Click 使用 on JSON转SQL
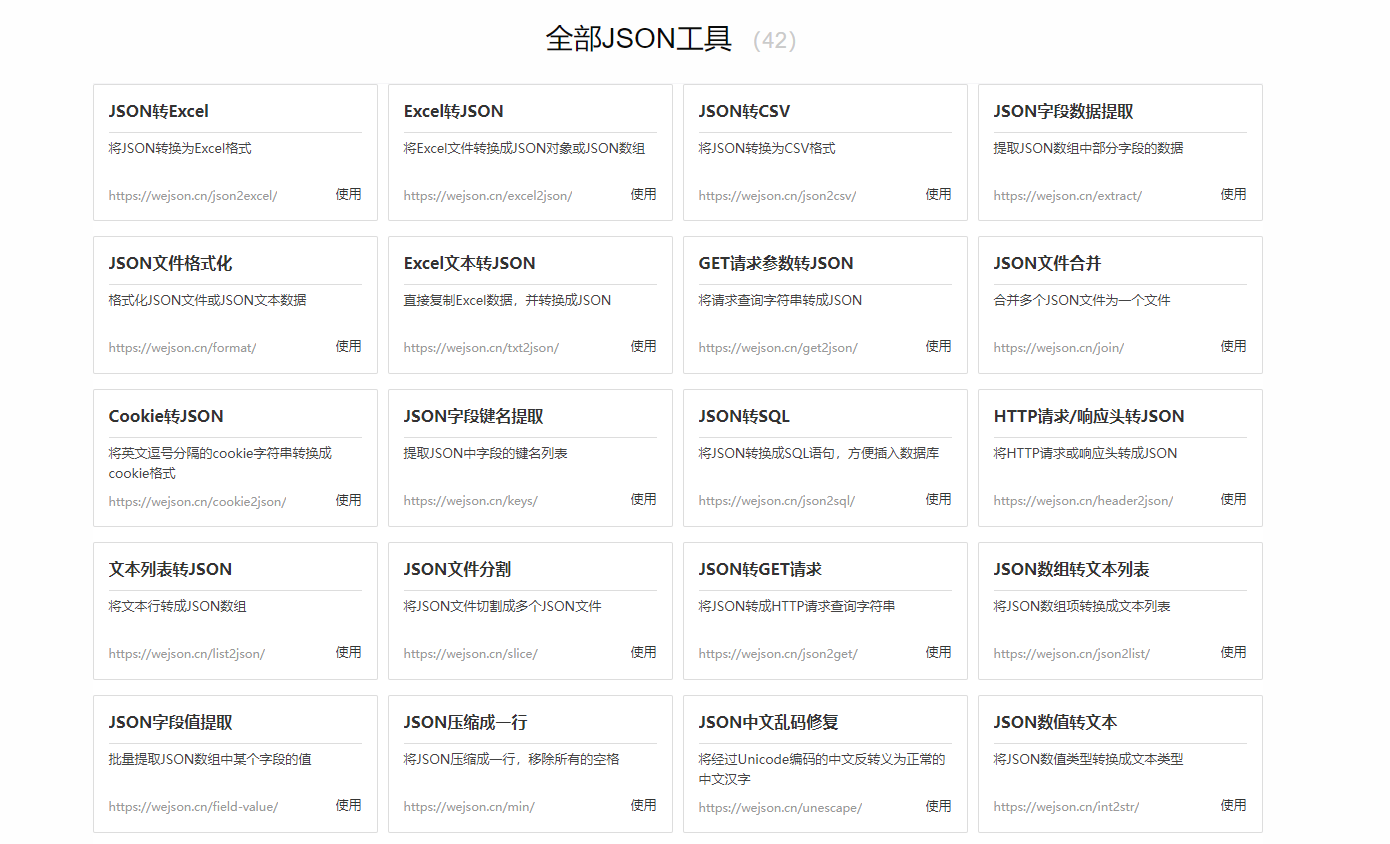This screenshot has height=844, width=1390. [938, 500]
